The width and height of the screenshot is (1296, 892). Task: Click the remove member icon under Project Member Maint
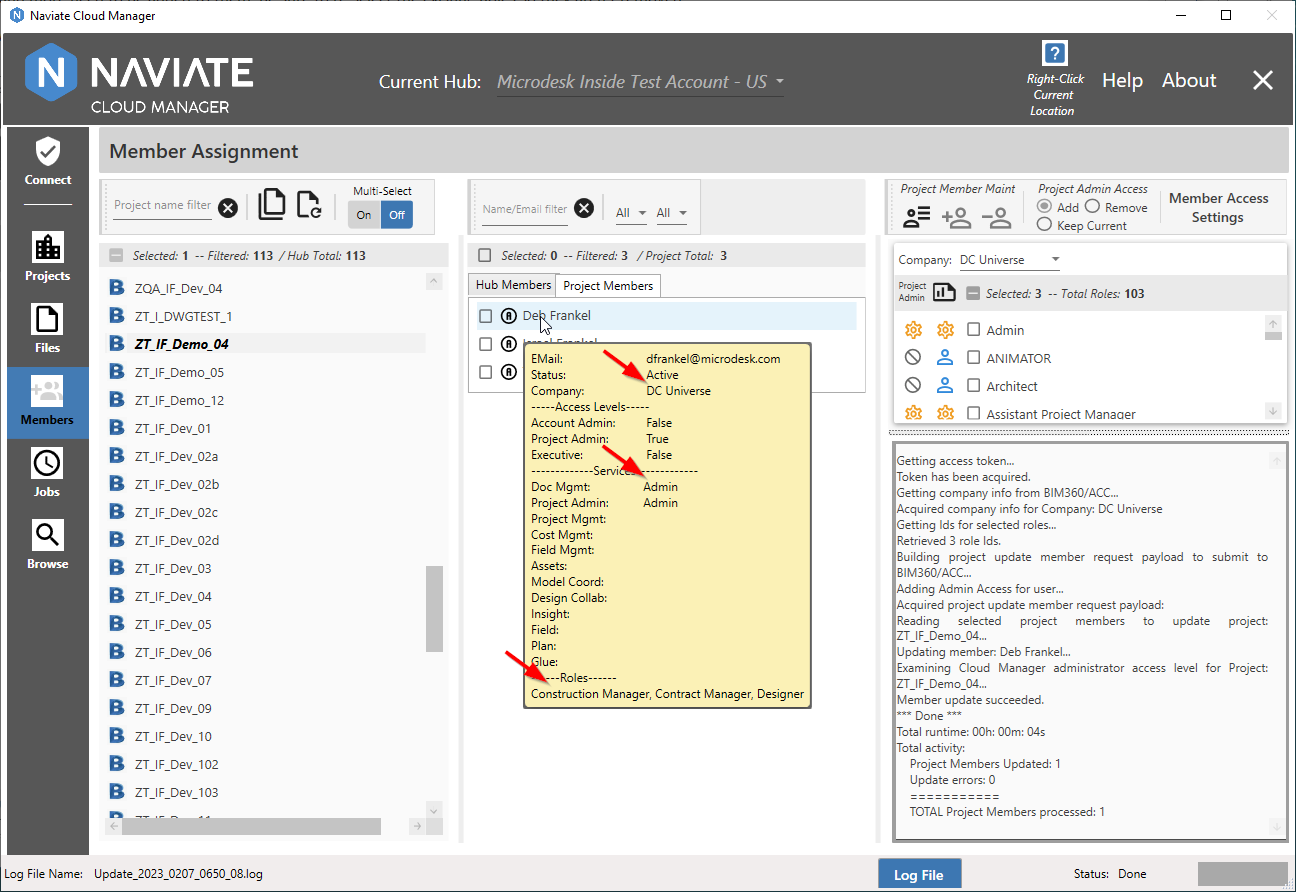tap(995, 216)
